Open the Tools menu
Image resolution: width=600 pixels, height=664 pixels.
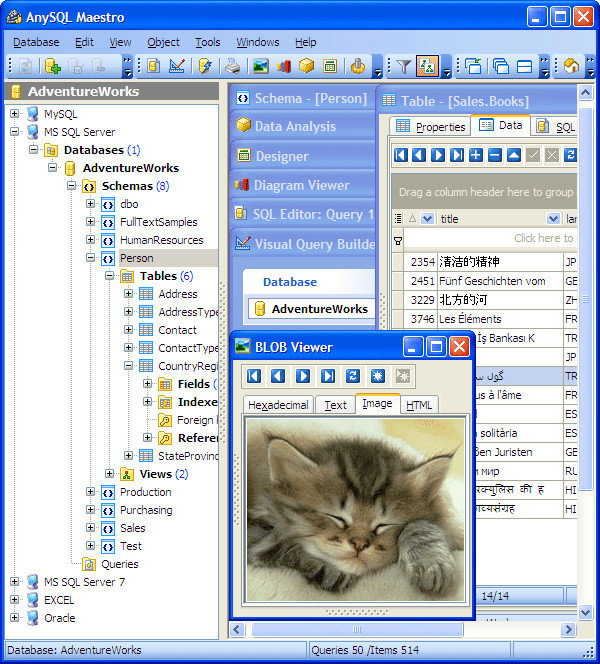(207, 42)
